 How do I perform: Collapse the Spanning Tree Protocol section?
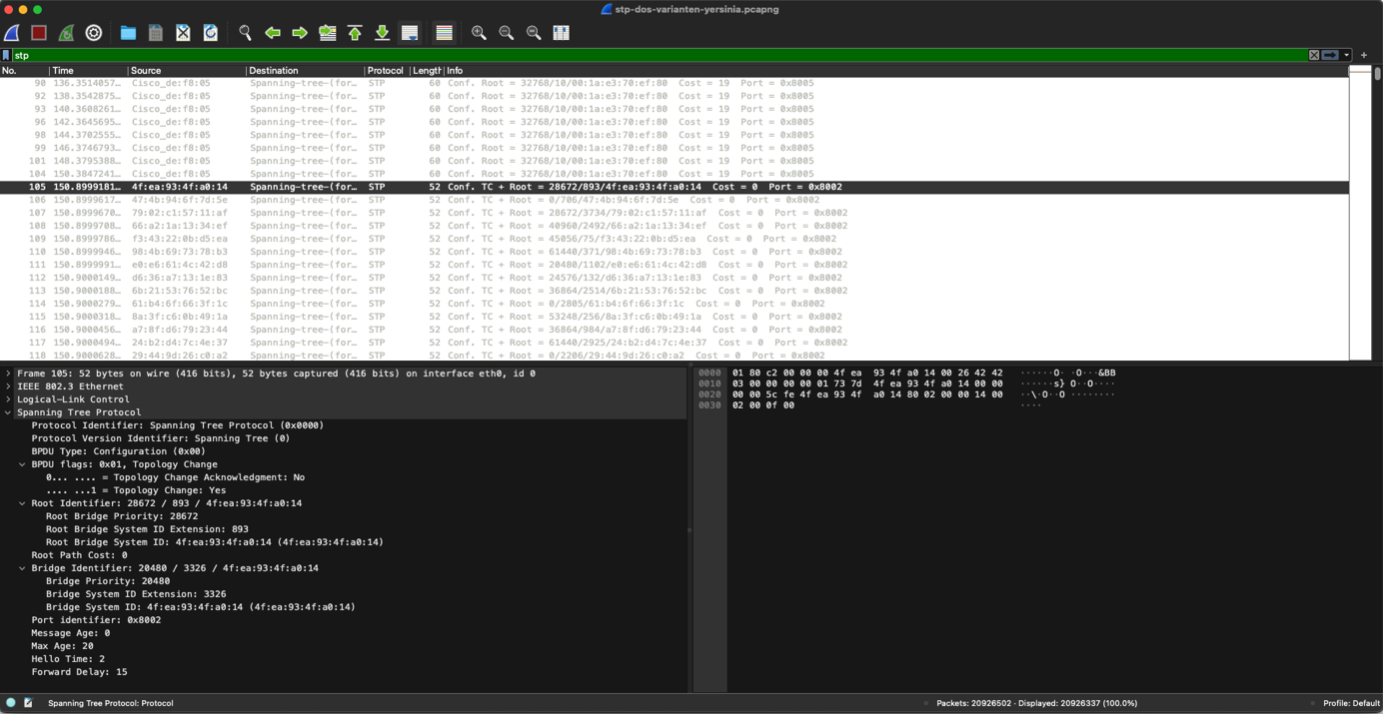[10, 412]
